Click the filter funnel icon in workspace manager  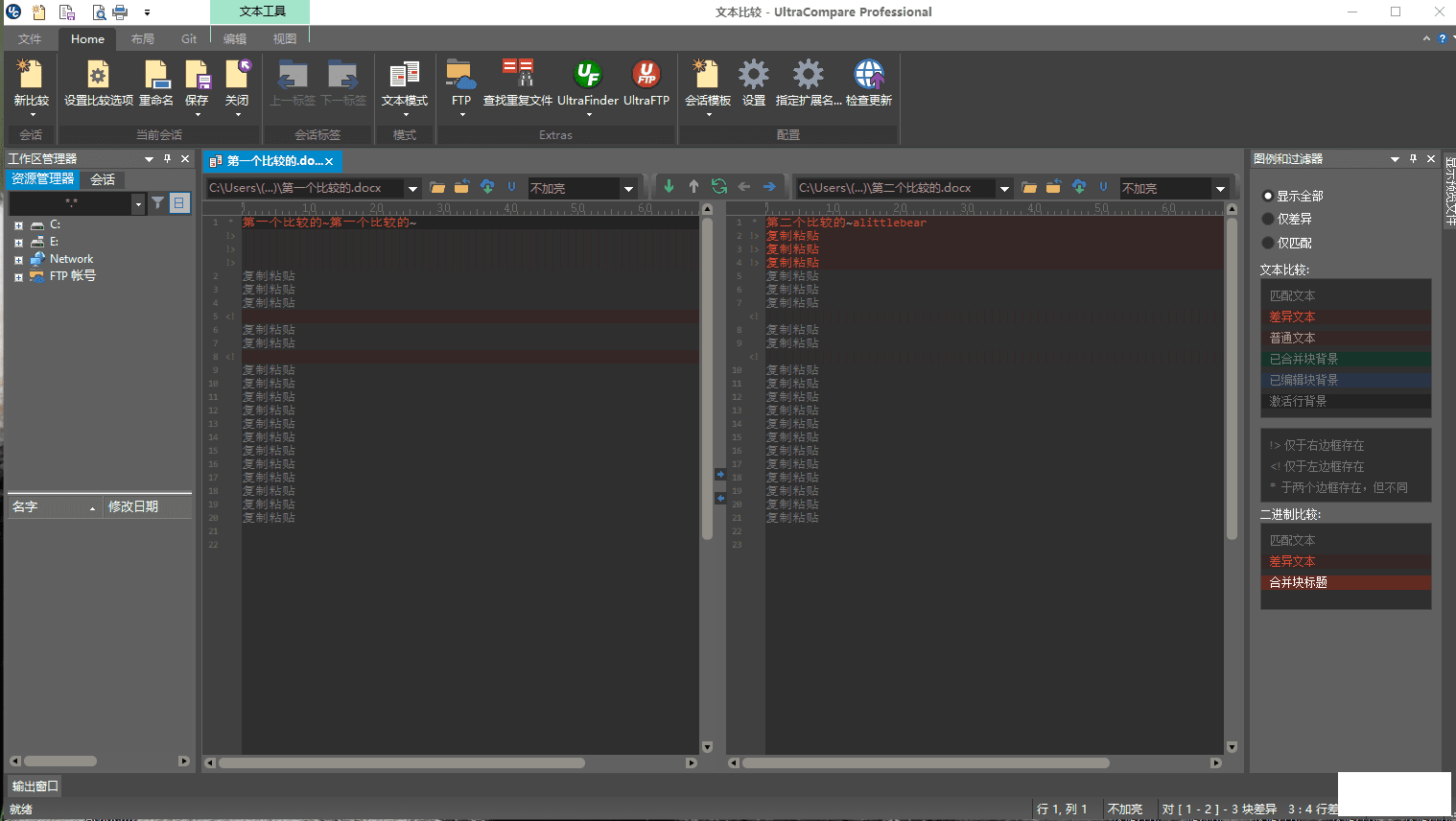(157, 203)
